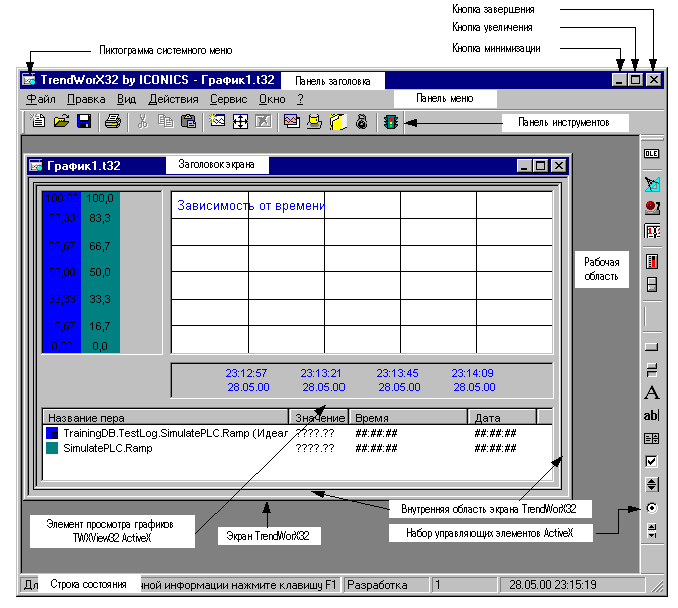
Task: Select the compass and triangle ActiveX tool
Action: [x=652, y=184]
